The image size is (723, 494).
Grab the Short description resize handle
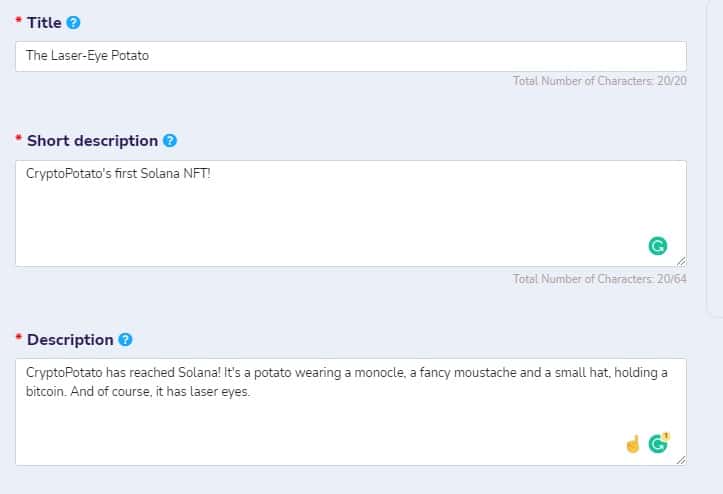[x=681, y=262]
